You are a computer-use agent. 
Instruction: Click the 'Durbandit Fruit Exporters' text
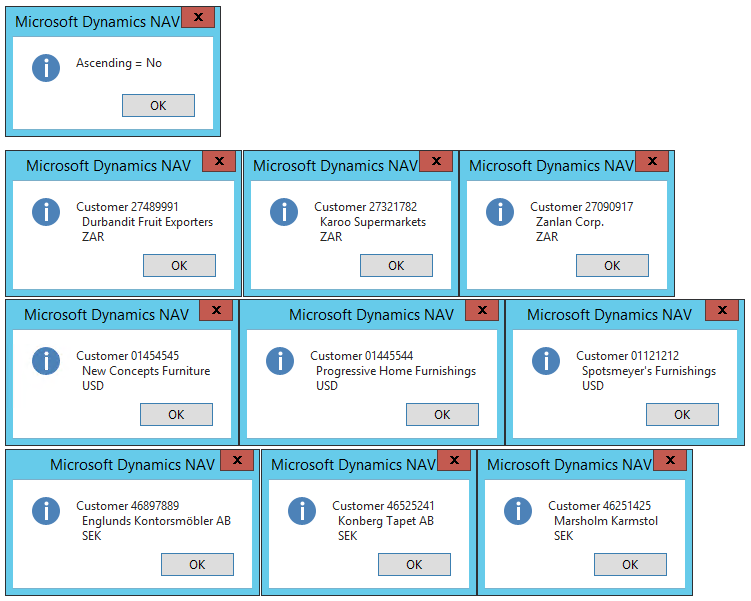(x=148, y=222)
